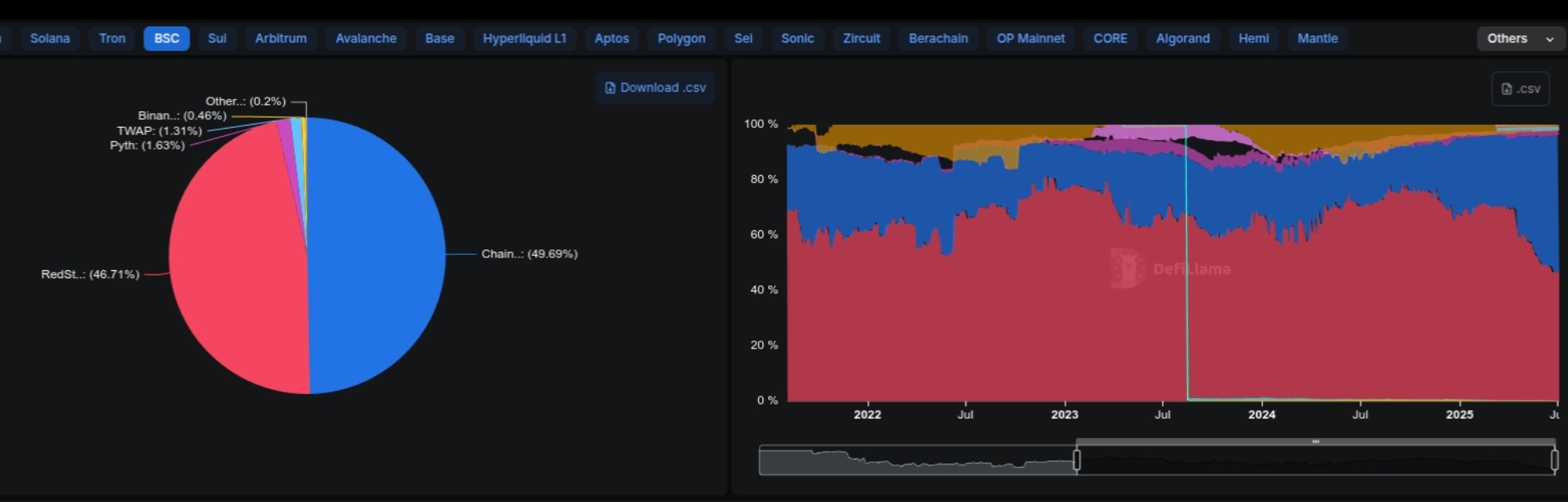The image size is (1568, 502).
Task: Select the CORE chain tab
Action: coord(1110,38)
